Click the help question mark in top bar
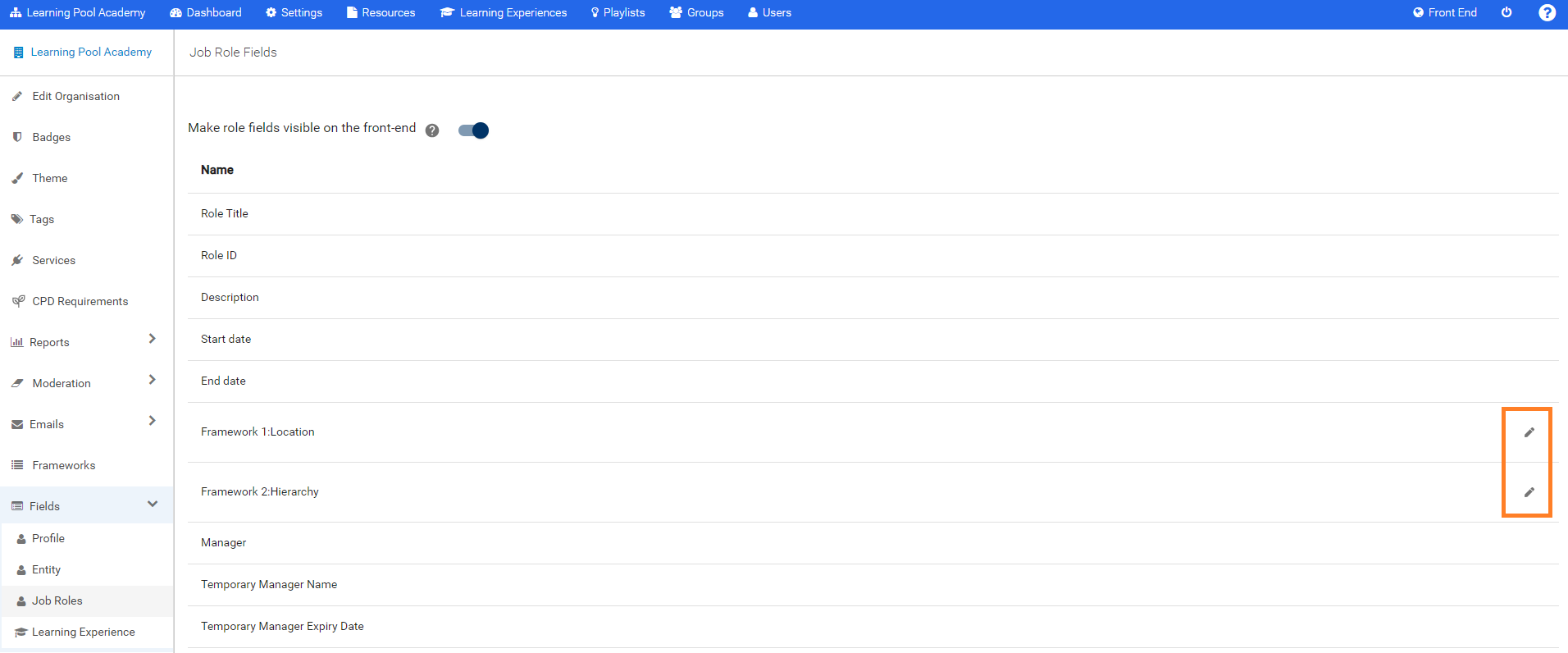 1547,13
